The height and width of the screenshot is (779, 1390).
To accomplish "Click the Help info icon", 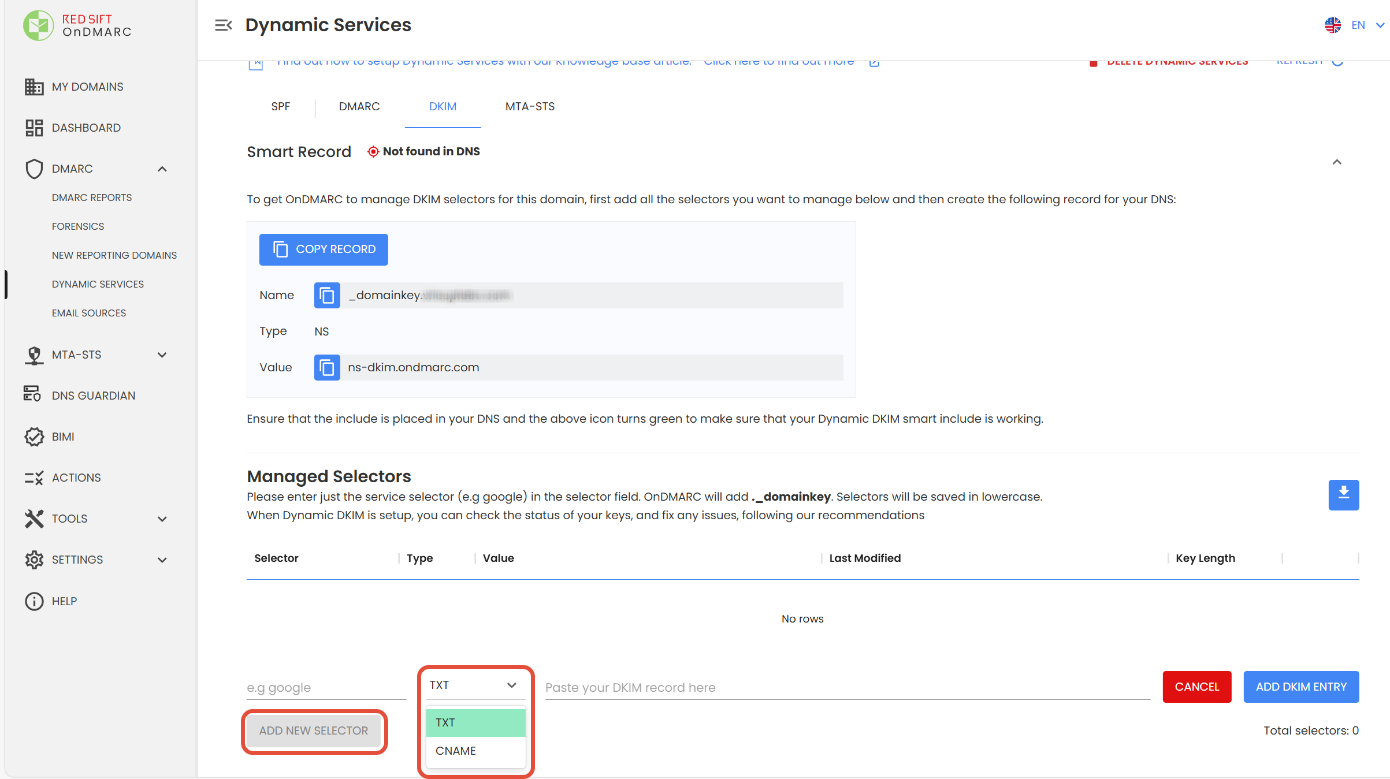I will click(x=34, y=601).
